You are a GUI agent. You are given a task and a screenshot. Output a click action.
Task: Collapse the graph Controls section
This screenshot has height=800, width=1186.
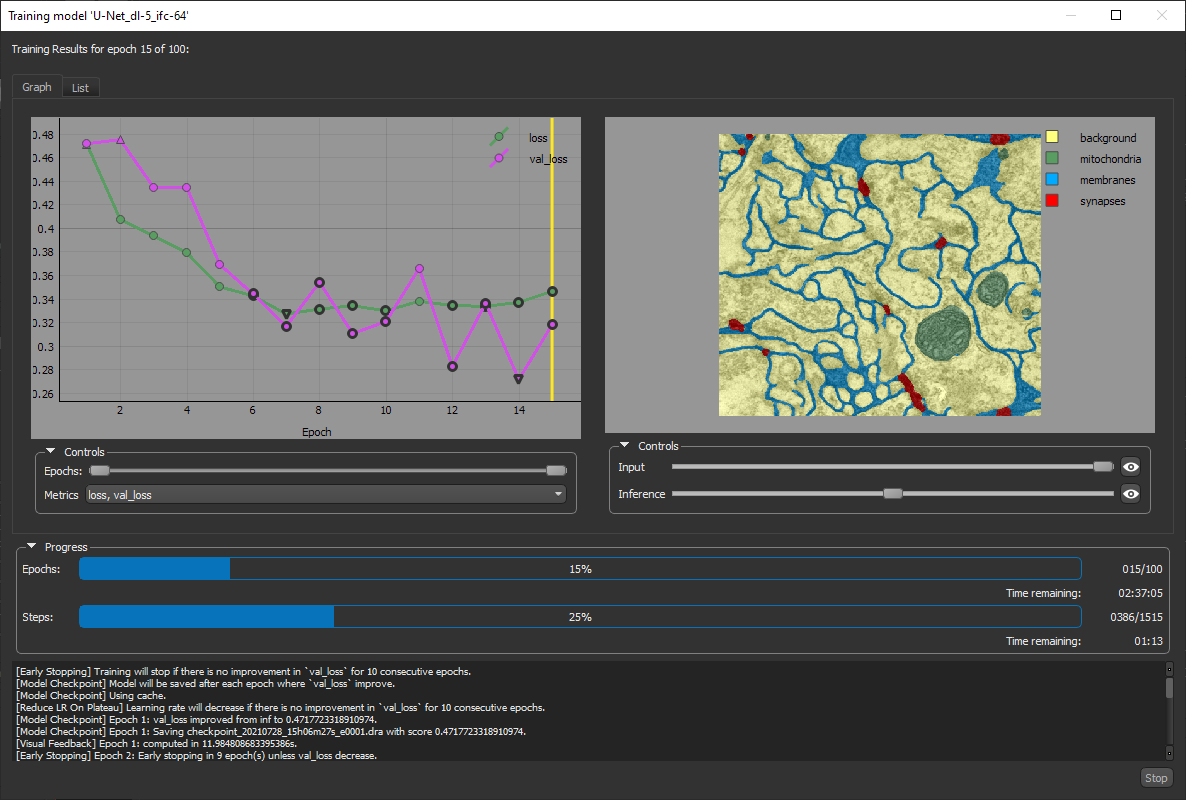tap(51, 452)
